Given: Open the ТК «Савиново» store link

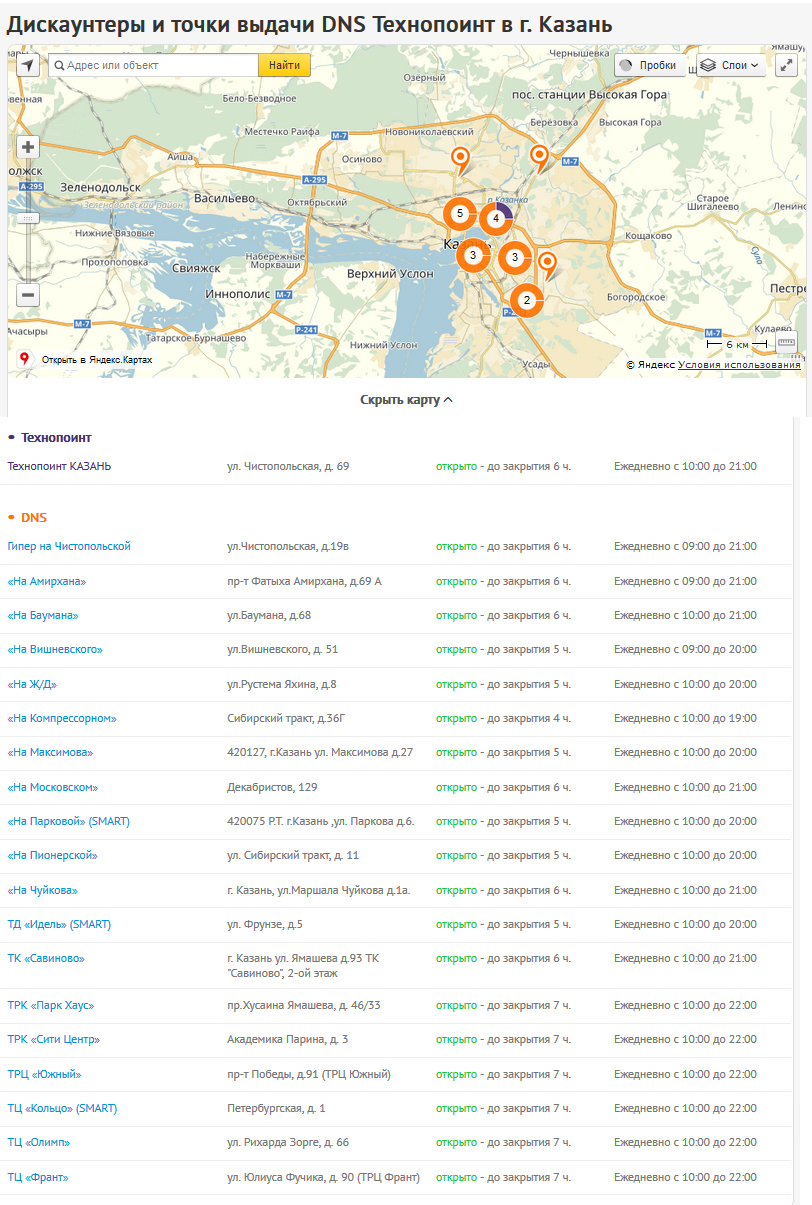Looking at the screenshot, I should 46,958.
